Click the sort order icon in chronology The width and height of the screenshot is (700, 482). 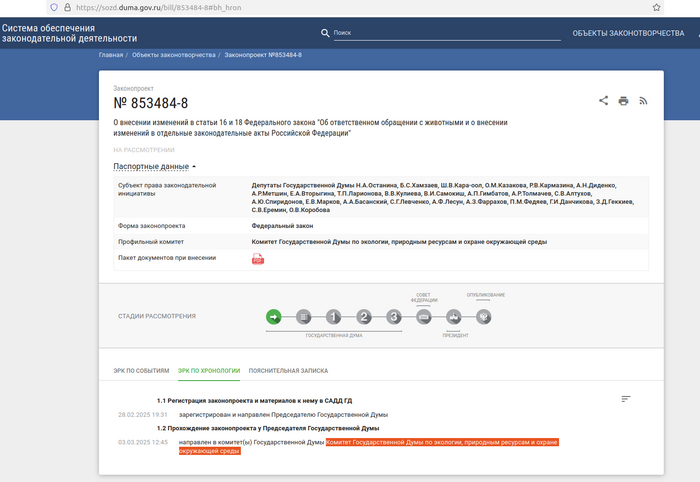pos(626,399)
